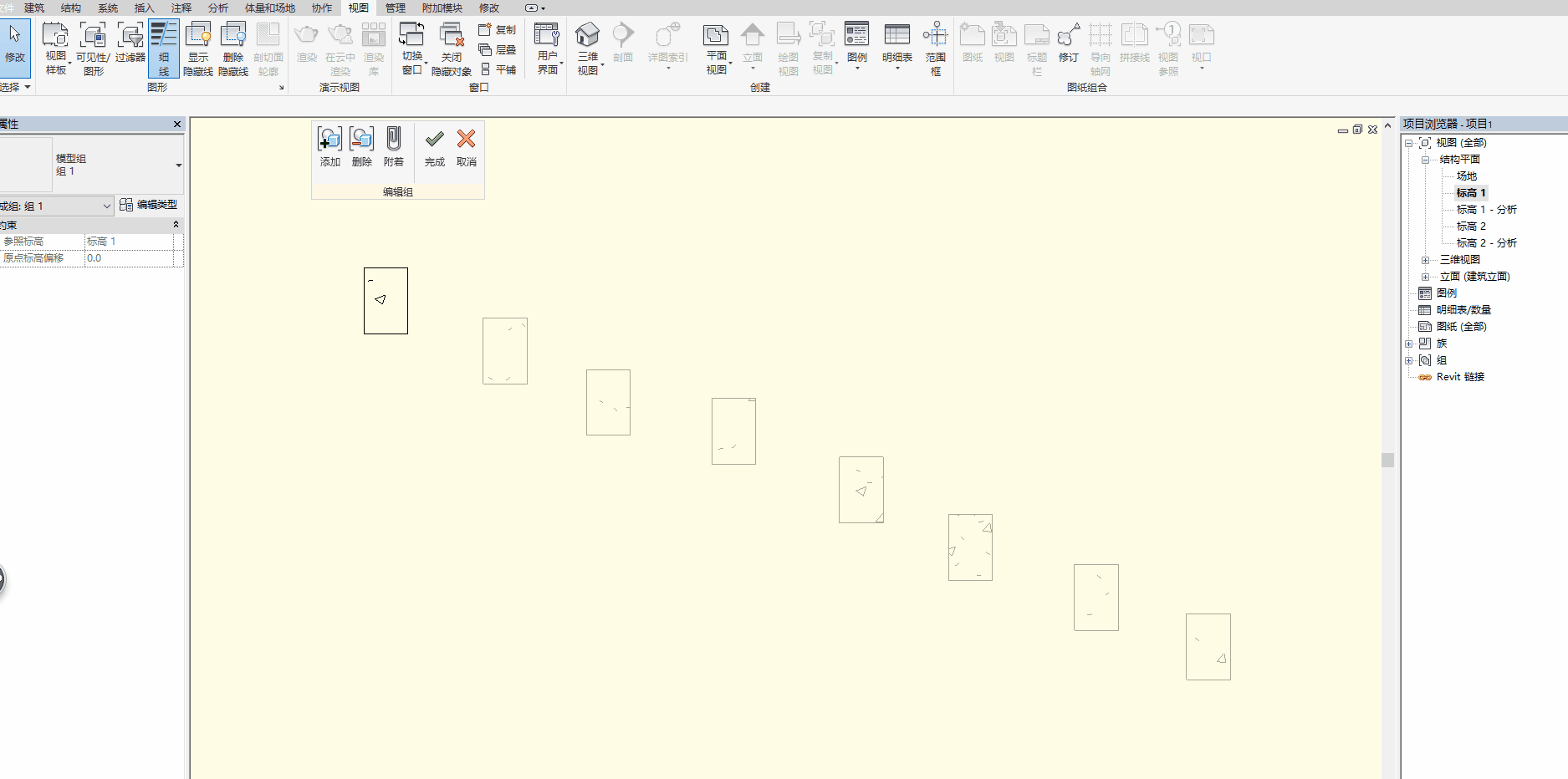Click 完成 finish group editing
The height and width of the screenshot is (779, 1568).
[x=434, y=146]
